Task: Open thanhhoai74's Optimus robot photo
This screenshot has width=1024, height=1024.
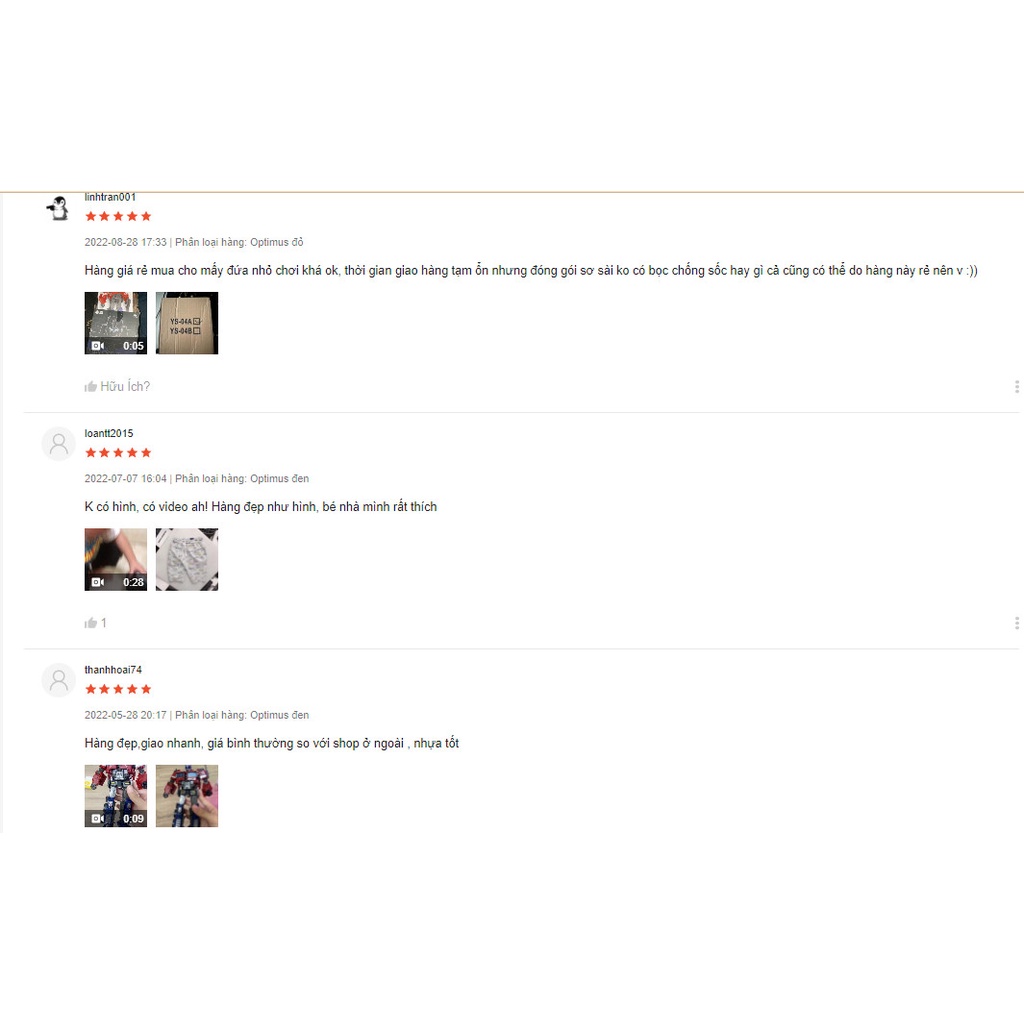Action: pyautogui.click(x=187, y=796)
